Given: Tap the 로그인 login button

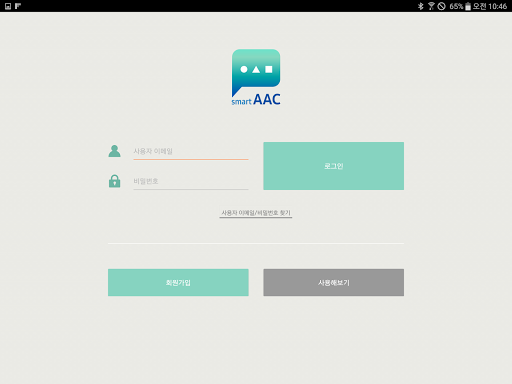Looking at the screenshot, I should (333, 166).
